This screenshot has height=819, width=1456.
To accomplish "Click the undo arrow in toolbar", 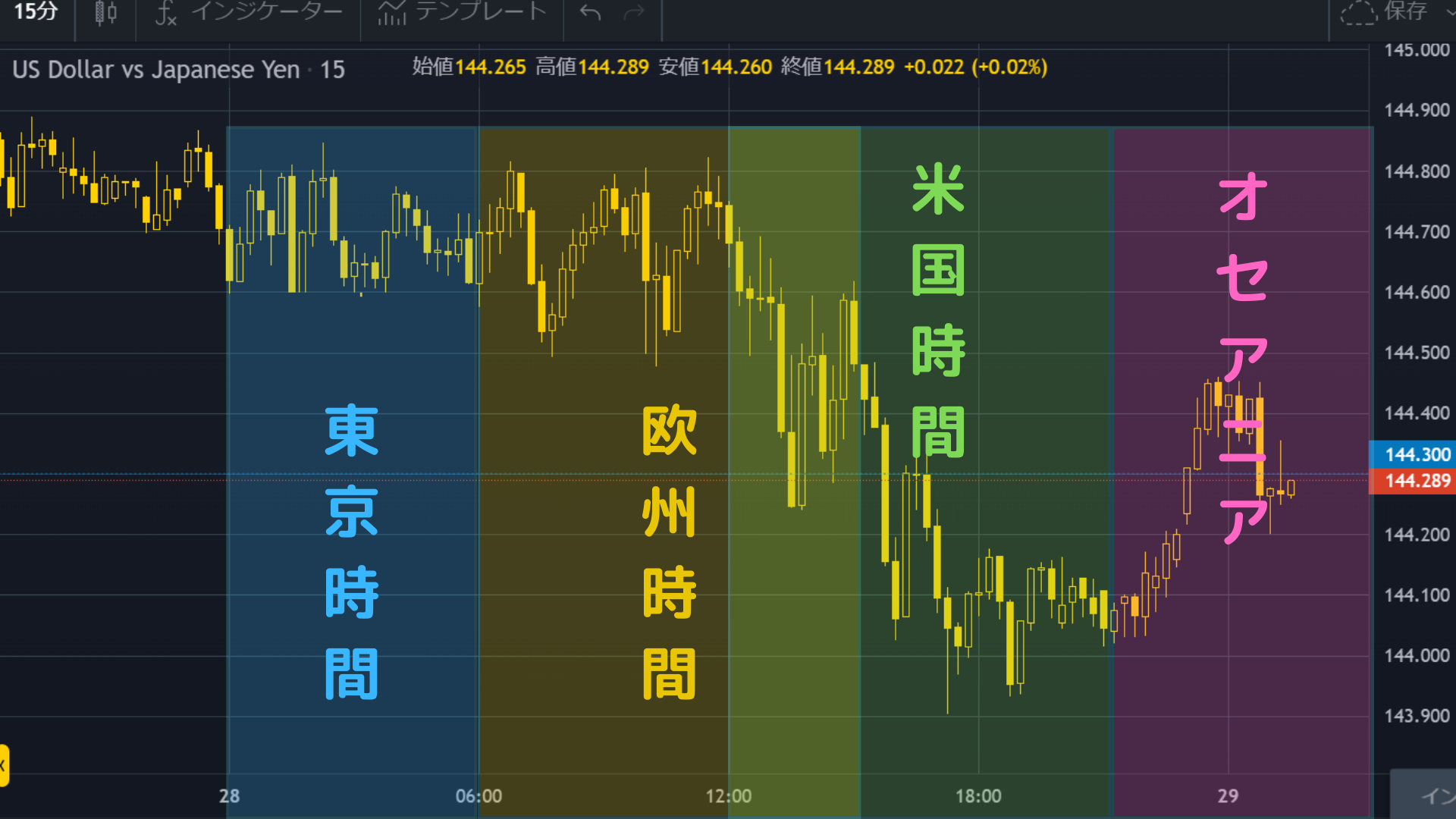I will [590, 13].
